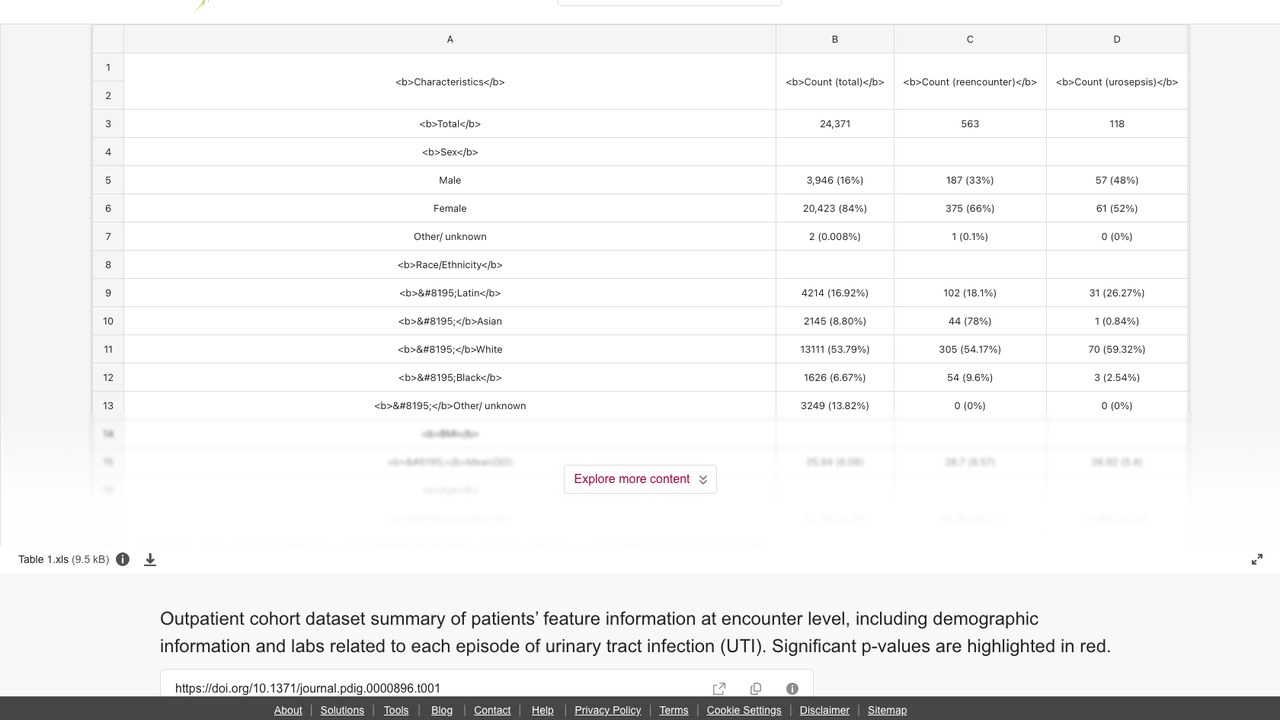Click the Table 1.xls file name
This screenshot has width=1280, height=720.
pos(43,560)
